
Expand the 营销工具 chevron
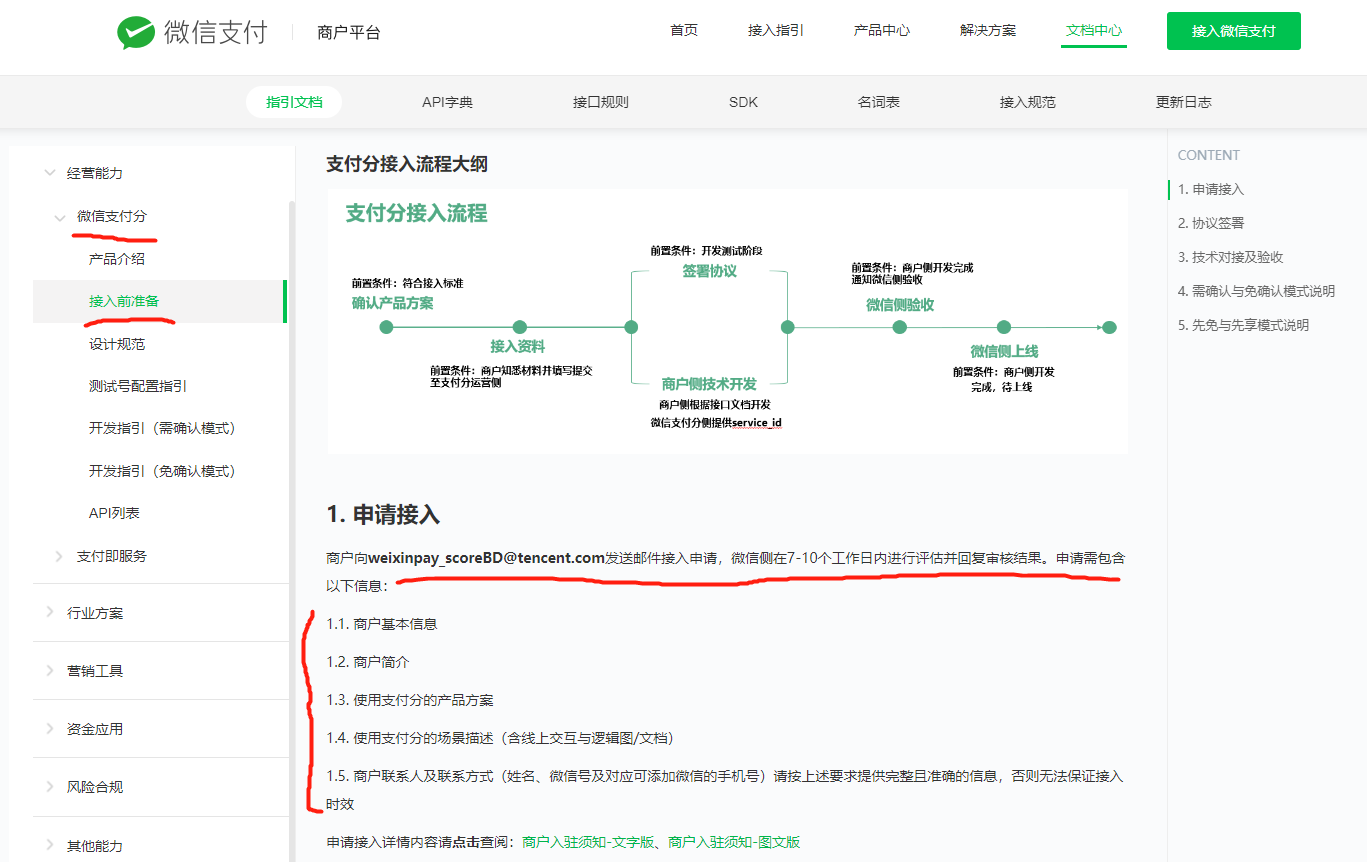(50, 670)
